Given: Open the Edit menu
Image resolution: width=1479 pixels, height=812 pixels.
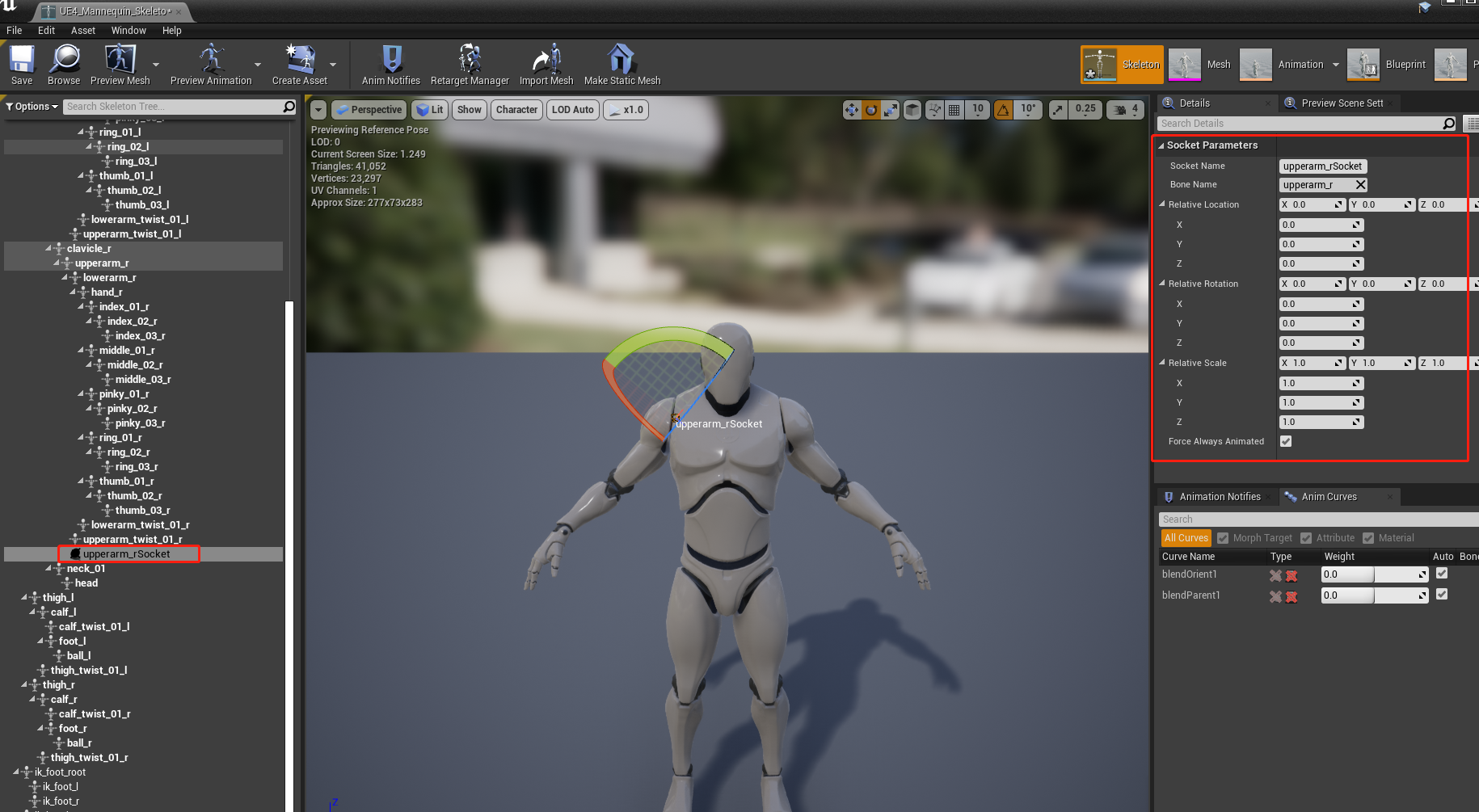Looking at the screenshot, I should [x=47, y=31].
